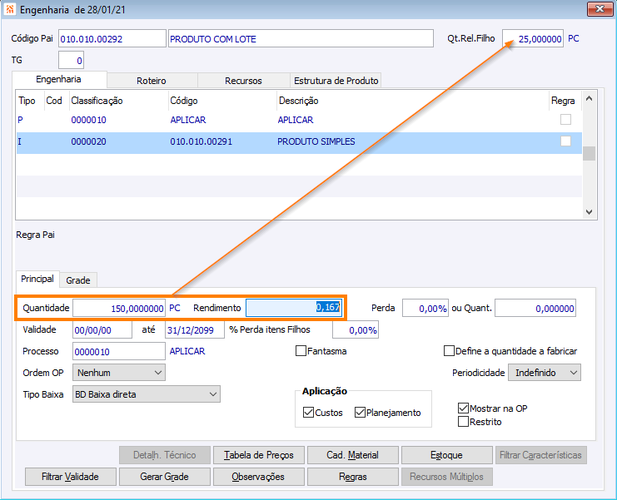Click the list scroll down arrow

(589, 212)
